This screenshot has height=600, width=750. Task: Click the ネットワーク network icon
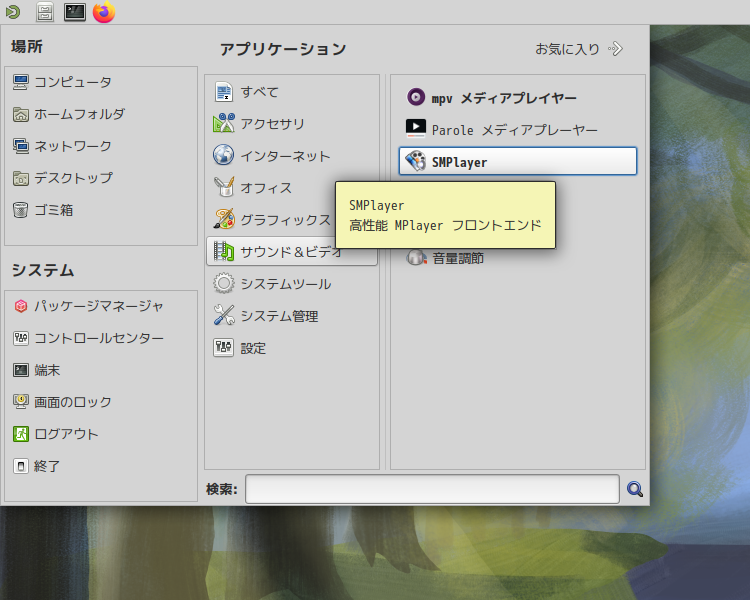coord(21,146)
